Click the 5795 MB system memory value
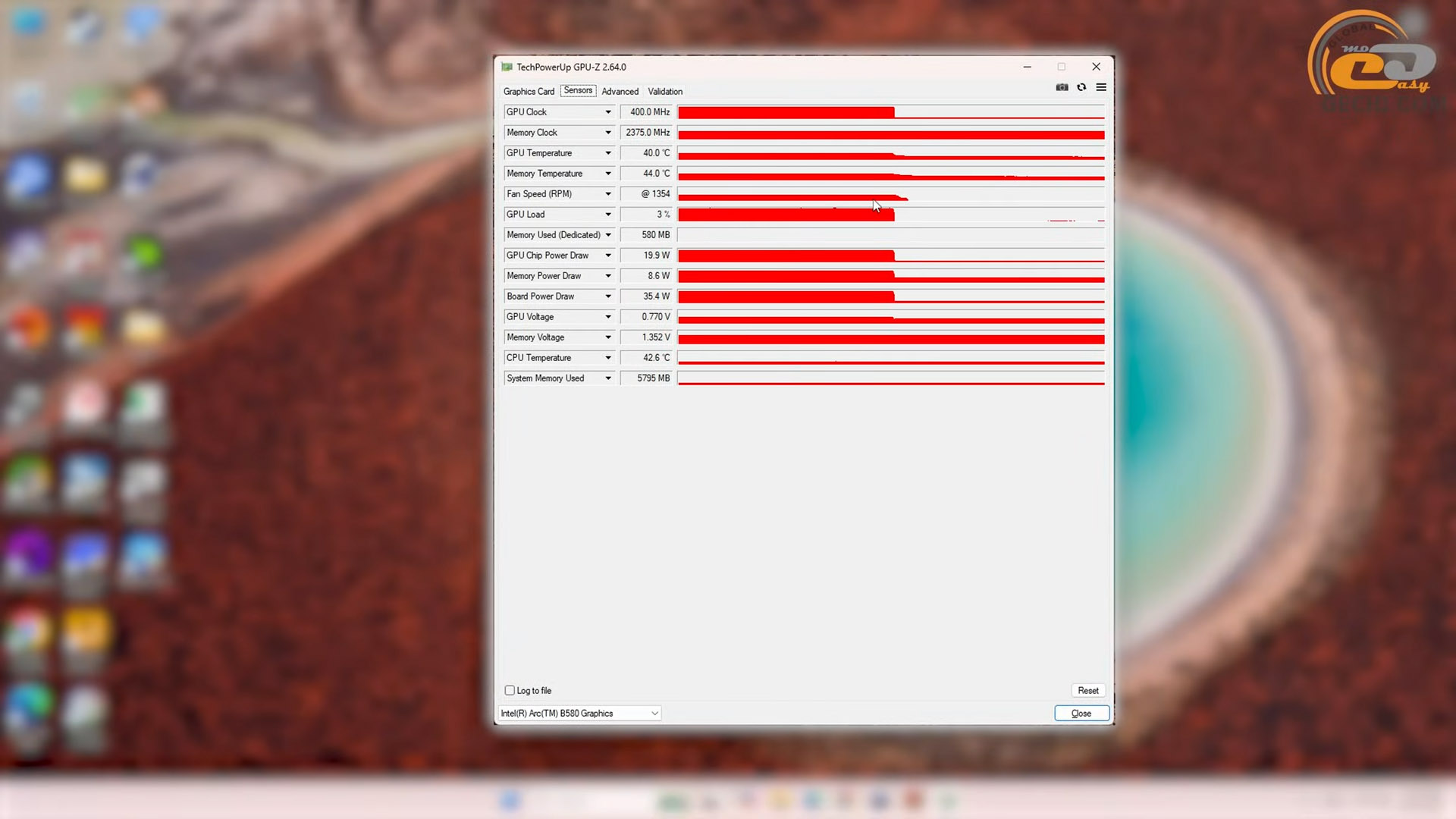The image size is (1456, 819). pos(646,378)
